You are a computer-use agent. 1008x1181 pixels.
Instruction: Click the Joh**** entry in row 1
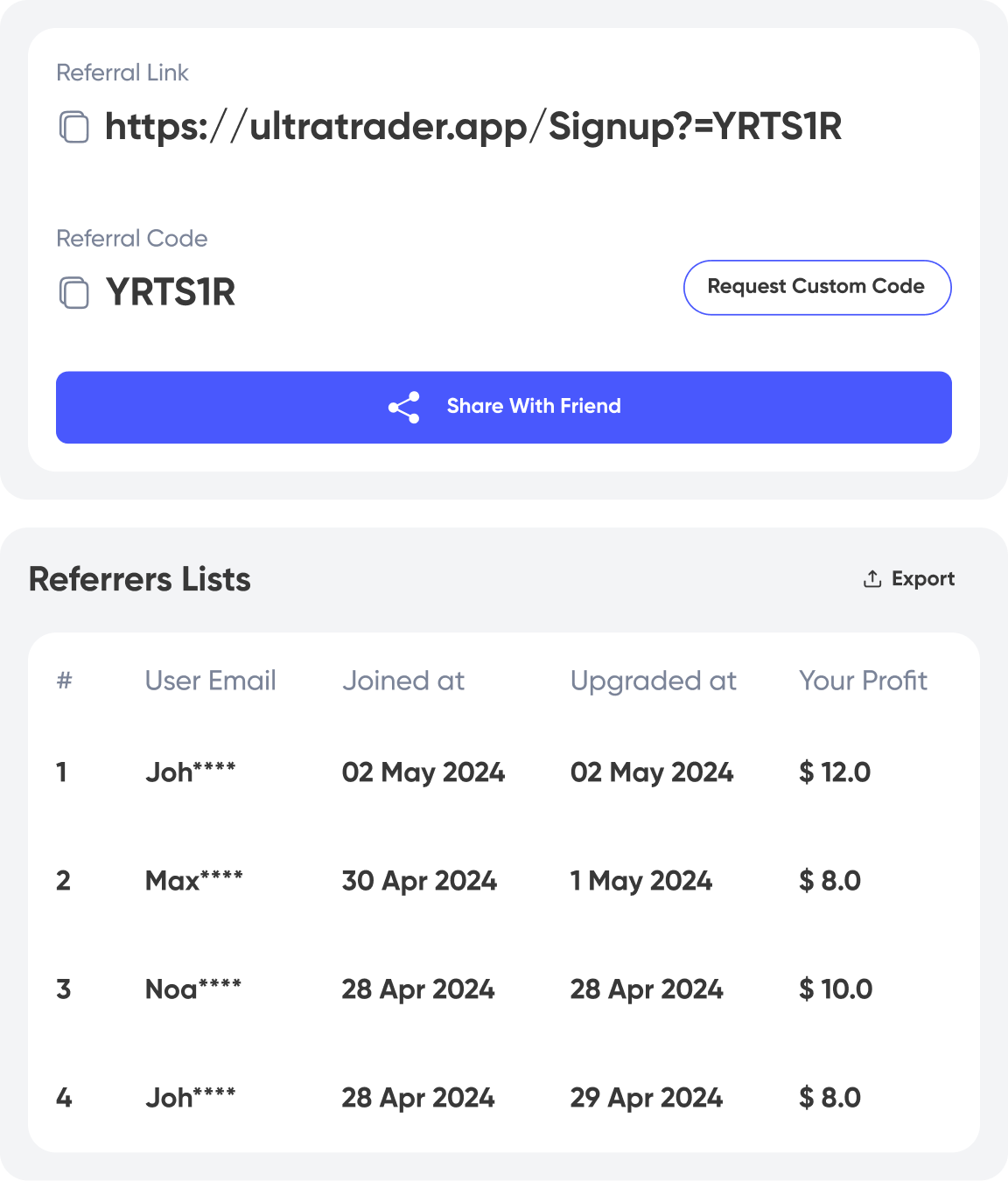click(192, 772)
